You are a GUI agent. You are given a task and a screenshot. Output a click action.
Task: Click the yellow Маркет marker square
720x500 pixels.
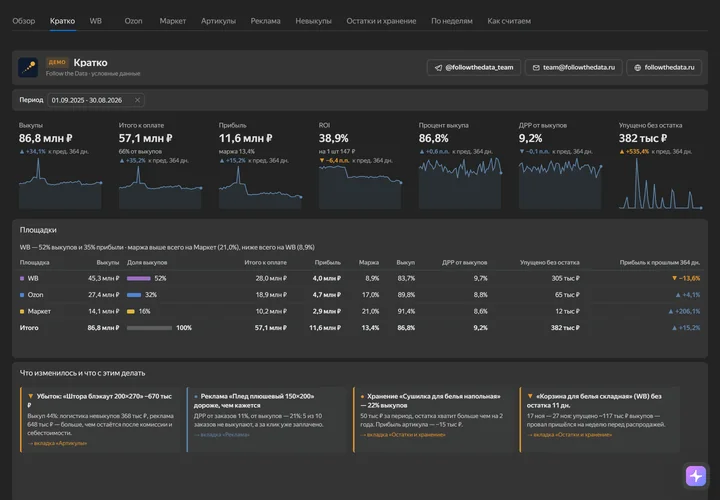pos(22,311)
